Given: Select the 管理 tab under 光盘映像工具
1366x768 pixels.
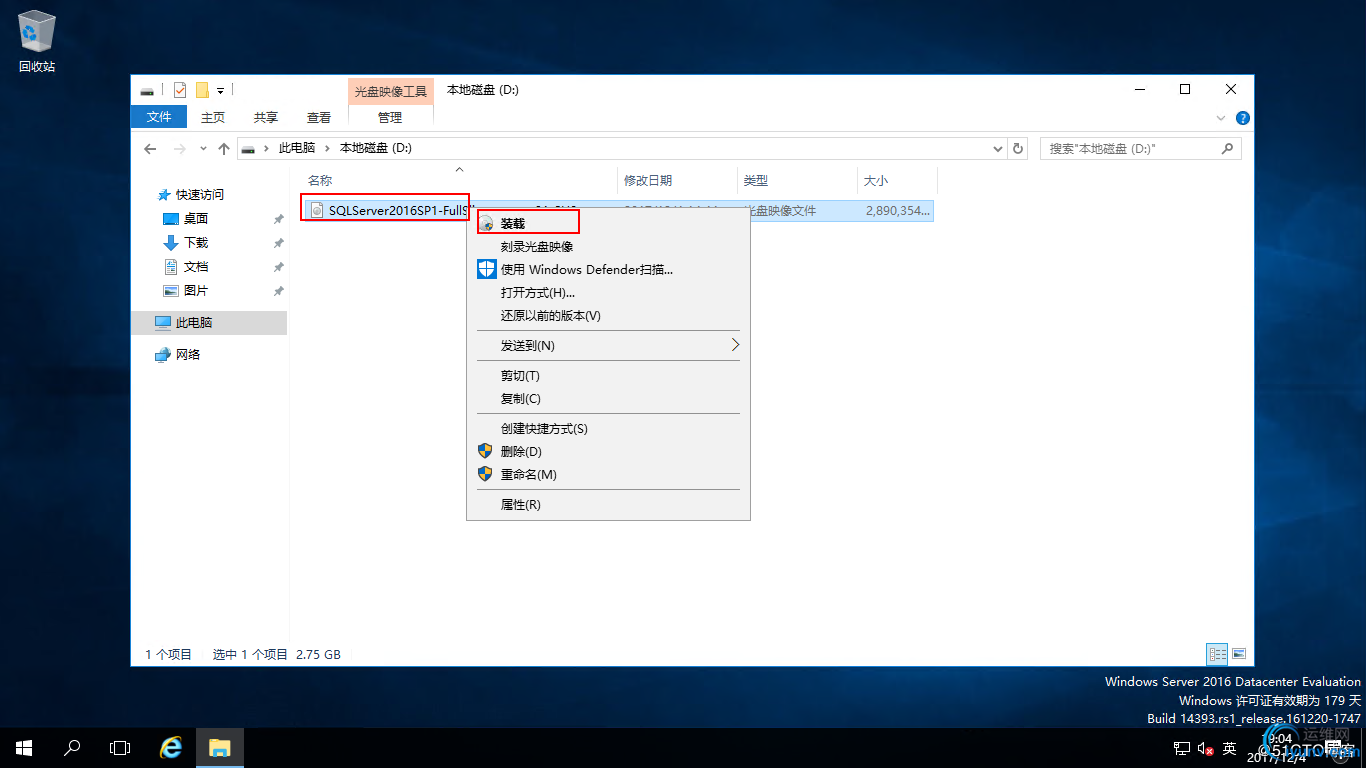Looking at the screenshot, I should tap(390, 117).
